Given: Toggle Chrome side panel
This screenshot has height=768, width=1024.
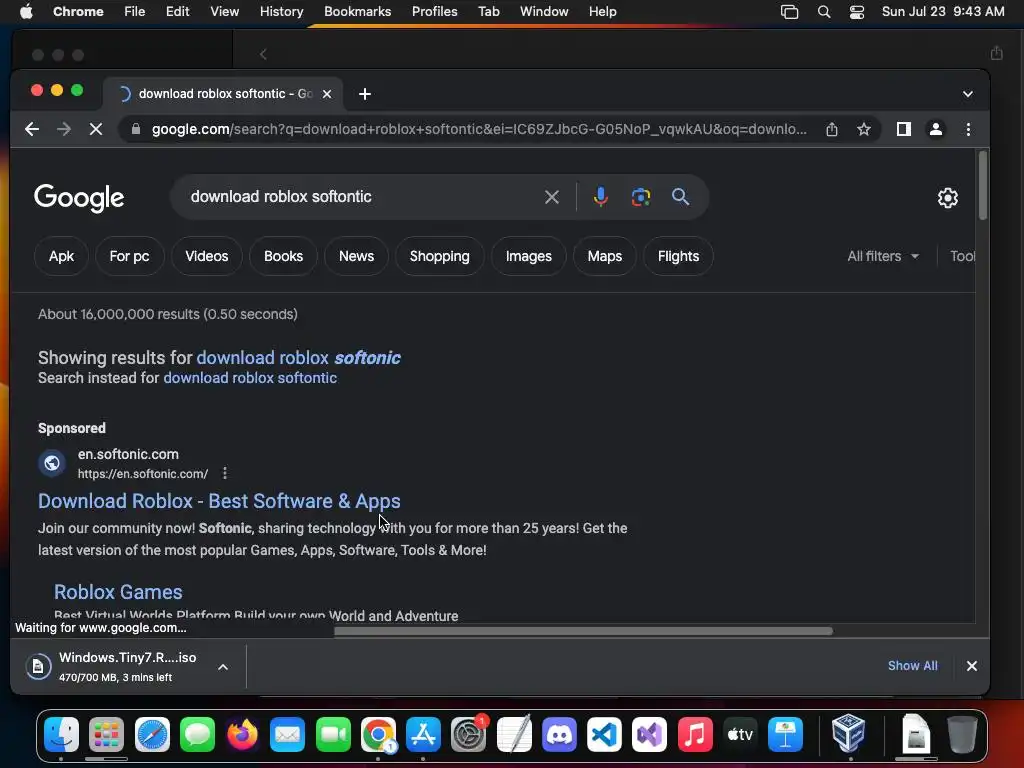Looking at the screenshot, I should 903,129.
